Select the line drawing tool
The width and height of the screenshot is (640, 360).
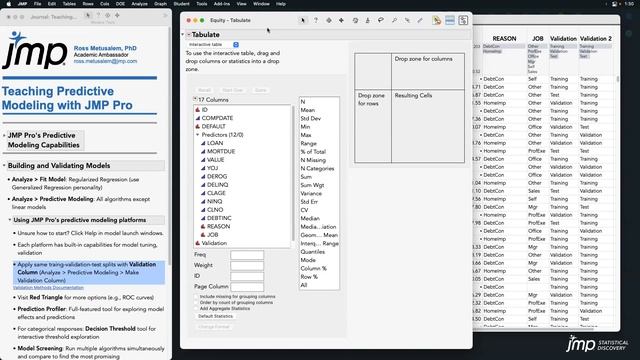(x=420, y=20)
